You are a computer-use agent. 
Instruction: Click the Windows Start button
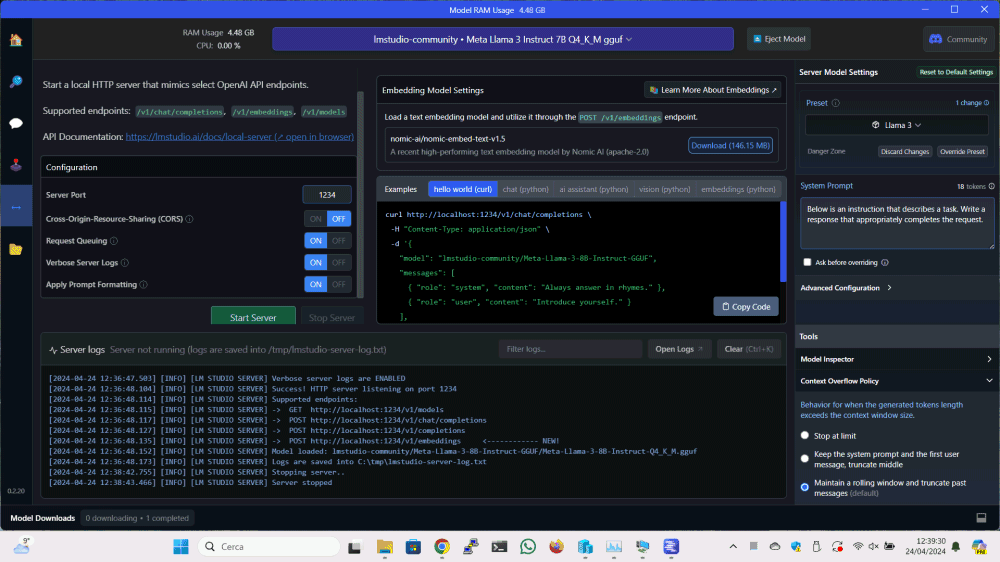coord(181,547)
